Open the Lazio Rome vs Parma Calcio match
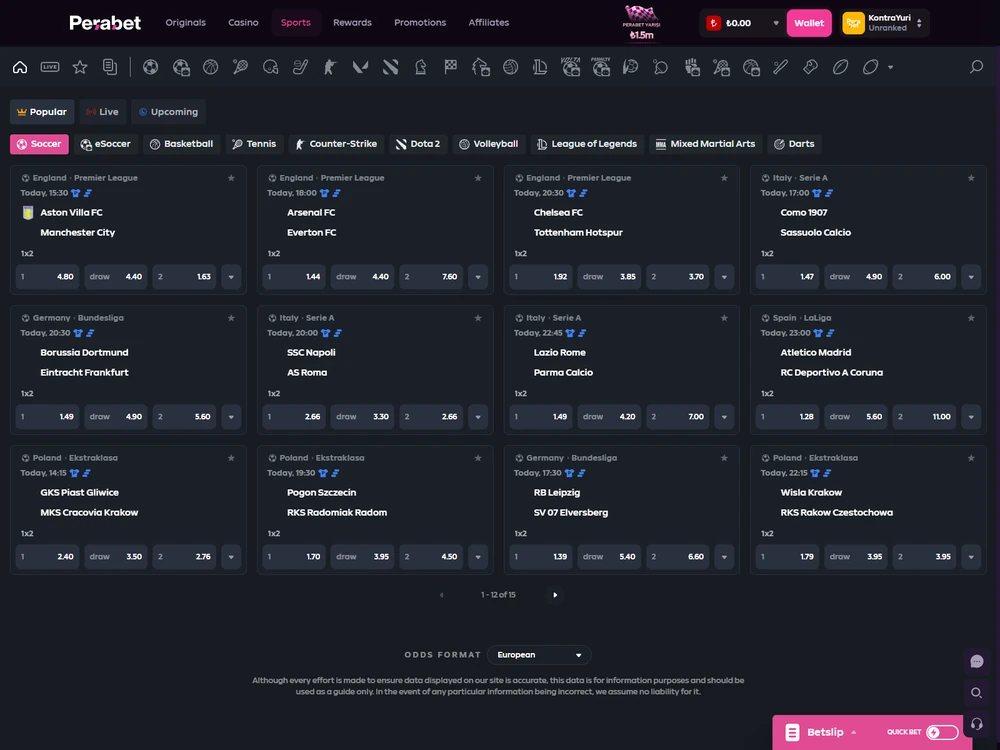The image size is (1000, 750). tap(563, 362)
